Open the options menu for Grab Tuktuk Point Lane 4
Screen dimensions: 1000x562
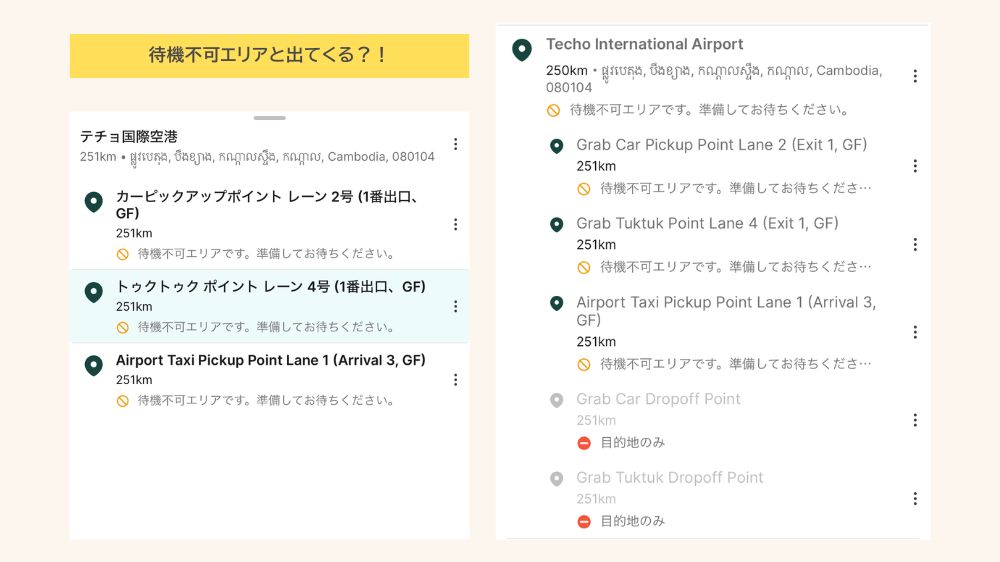point(915,245)
